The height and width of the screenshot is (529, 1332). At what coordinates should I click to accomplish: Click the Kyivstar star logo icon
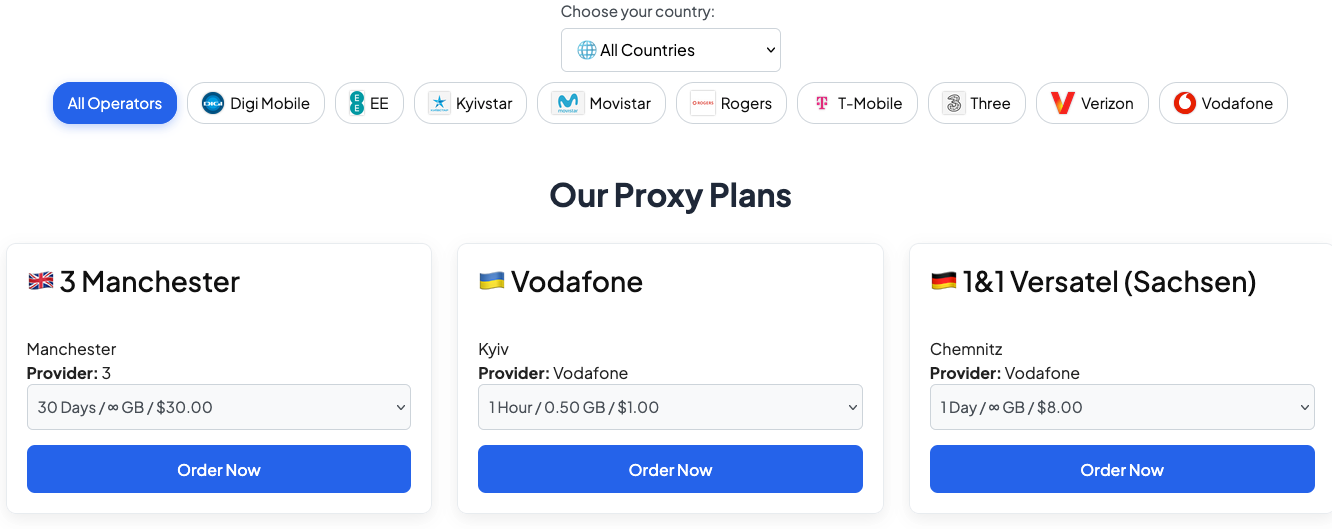[439, 103]
